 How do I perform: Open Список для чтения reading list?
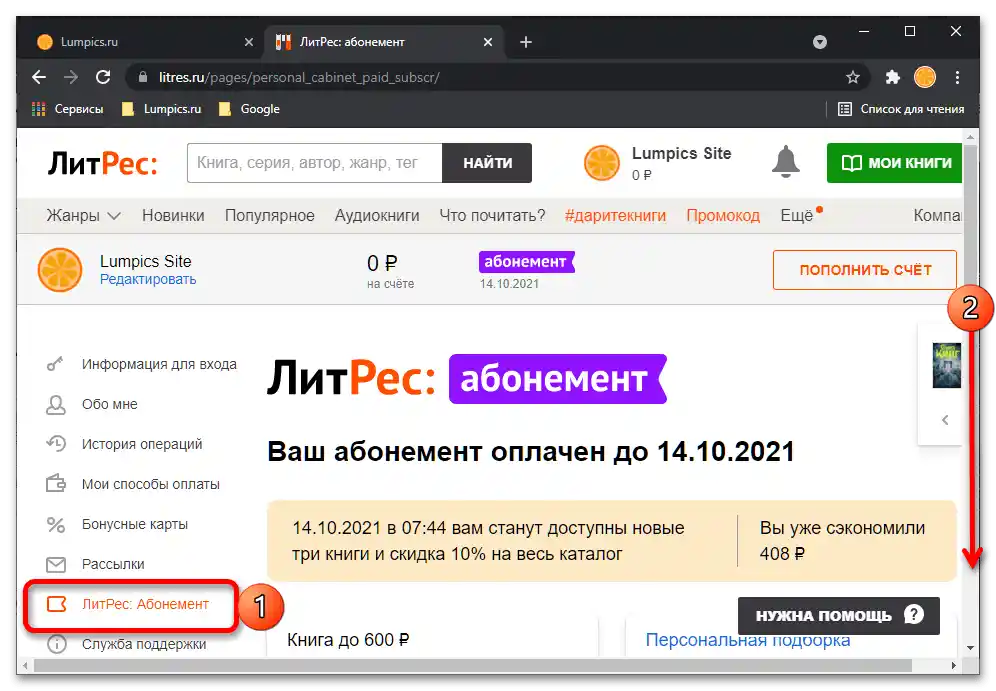click(x=901, y=109)
